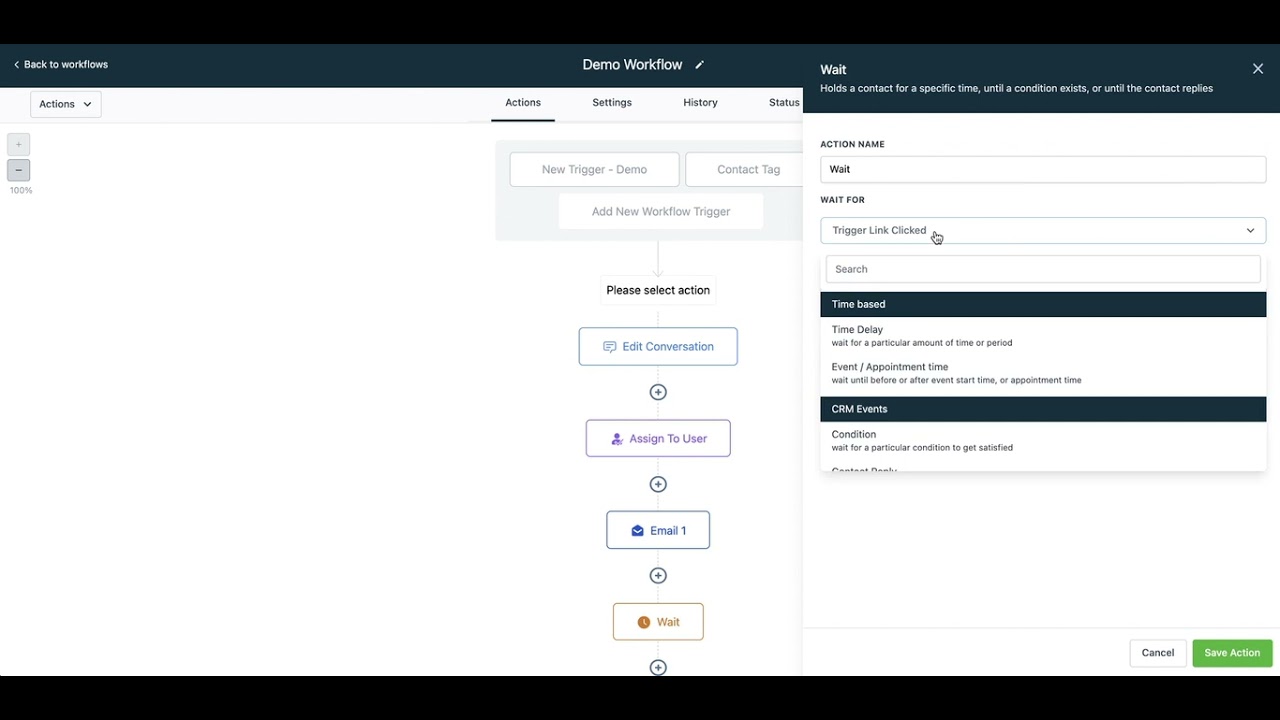Close the Wait panel with the X
The width and height of the screenshot is (1280, 720).
click(x=1258, y=69)
